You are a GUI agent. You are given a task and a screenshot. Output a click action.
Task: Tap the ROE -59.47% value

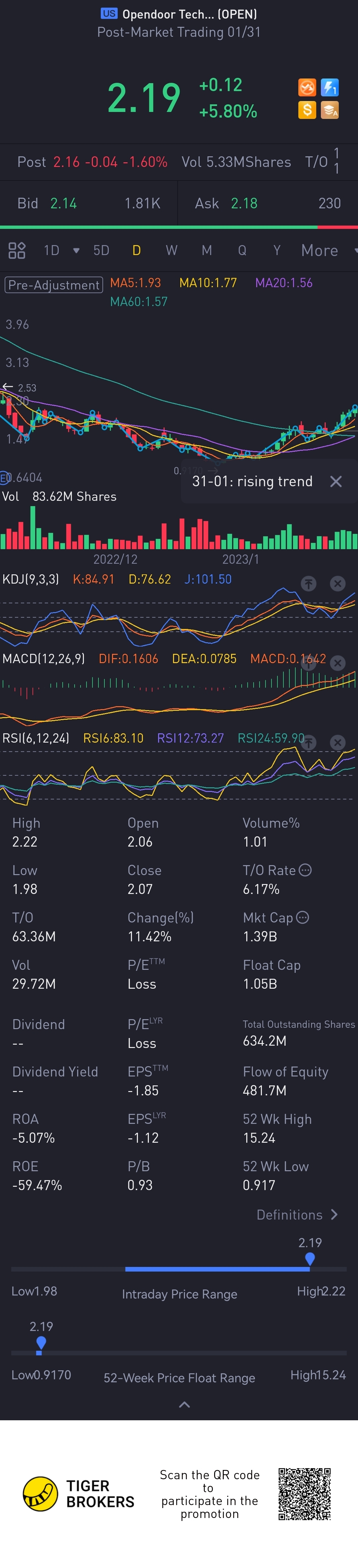37,1185
